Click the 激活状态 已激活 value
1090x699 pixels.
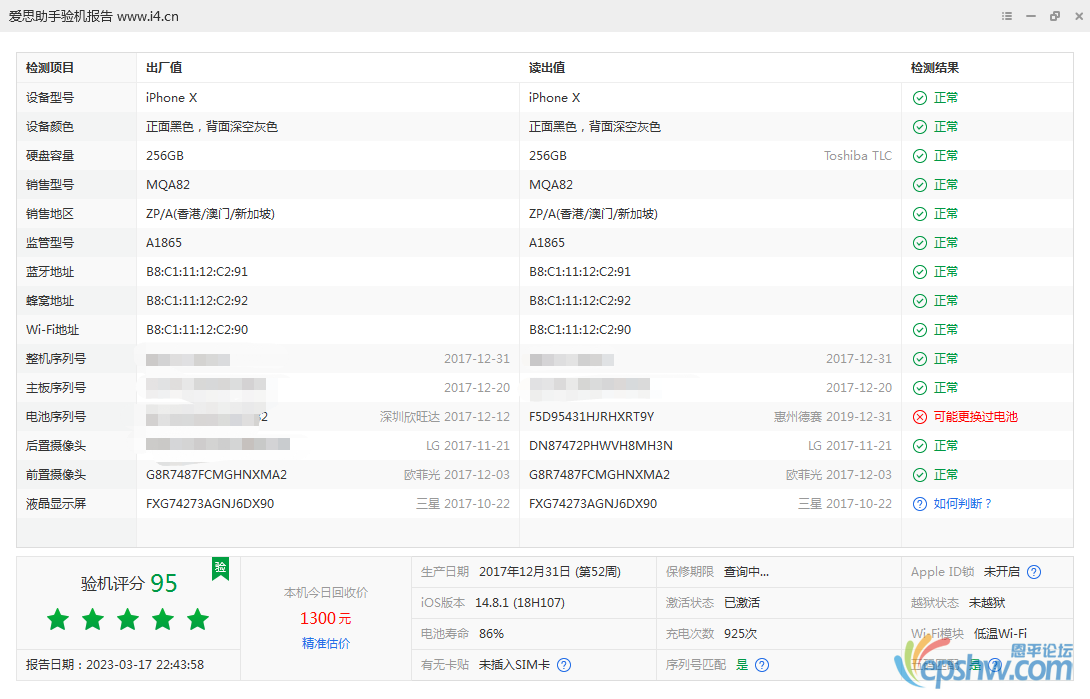tap(742, 603)
